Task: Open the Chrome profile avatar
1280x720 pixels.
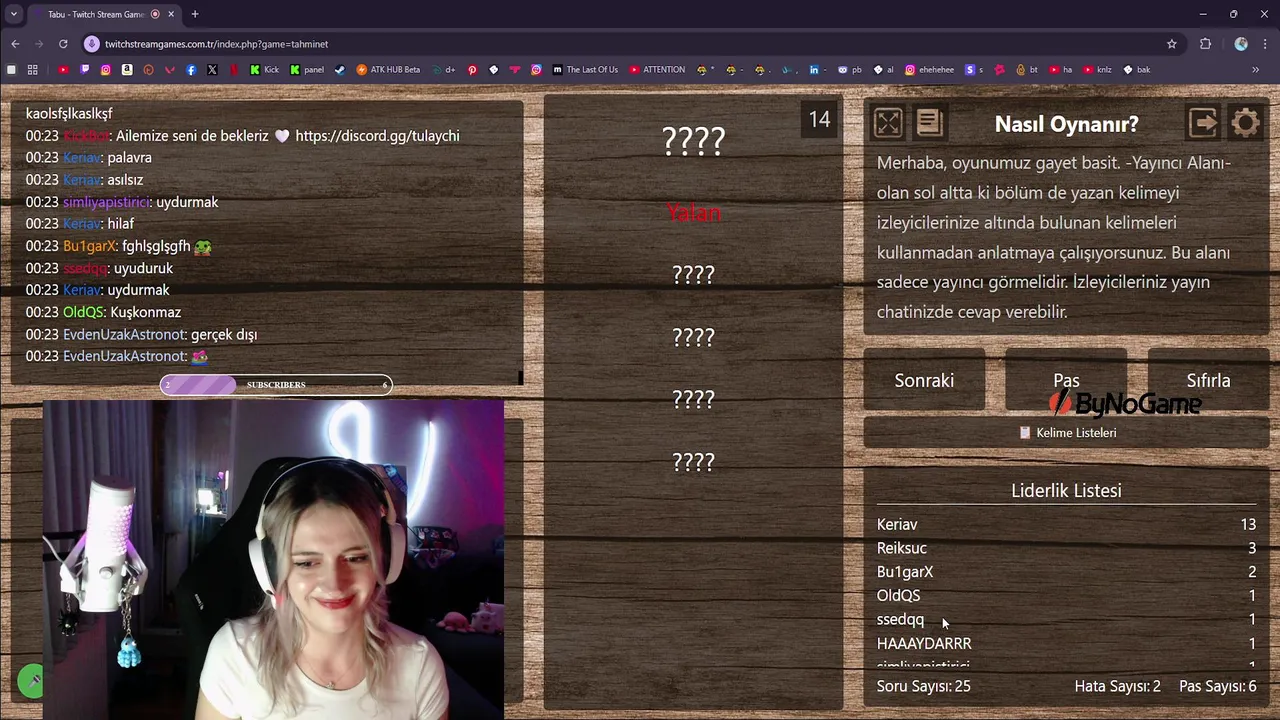Action: [x=1241, y=44]
